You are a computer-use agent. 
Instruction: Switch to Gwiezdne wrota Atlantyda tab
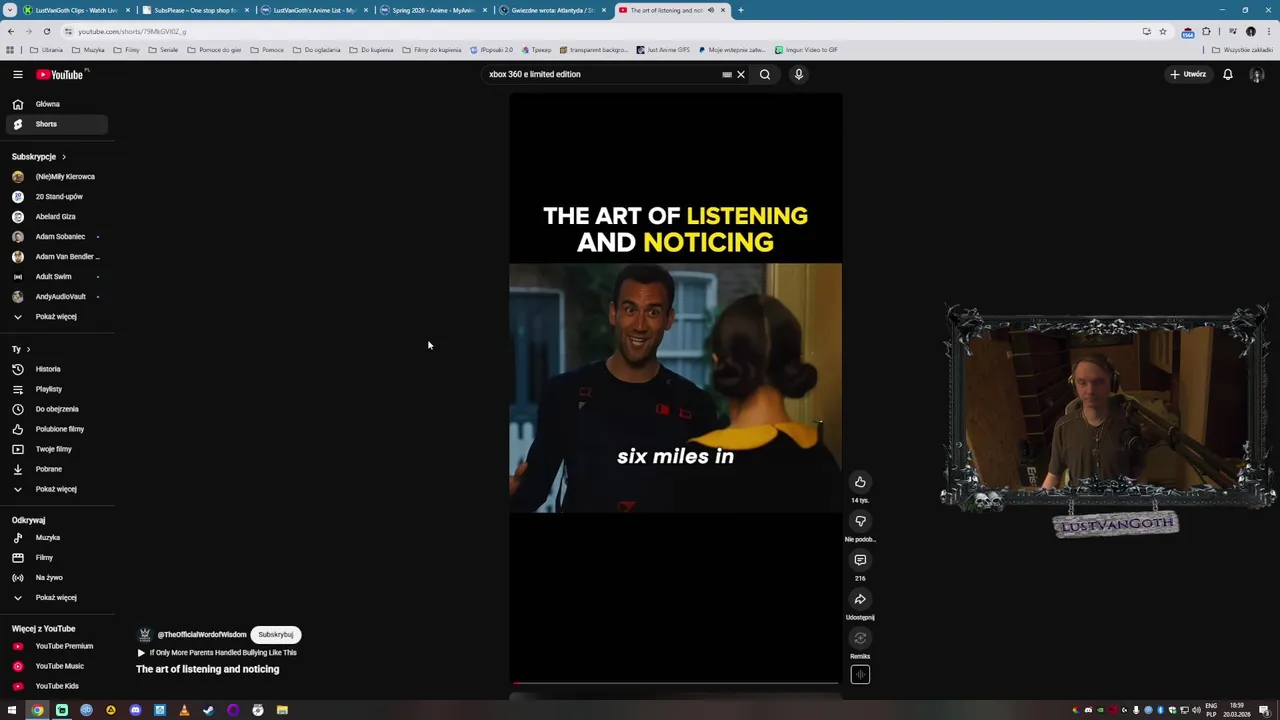tap(552, 10)
